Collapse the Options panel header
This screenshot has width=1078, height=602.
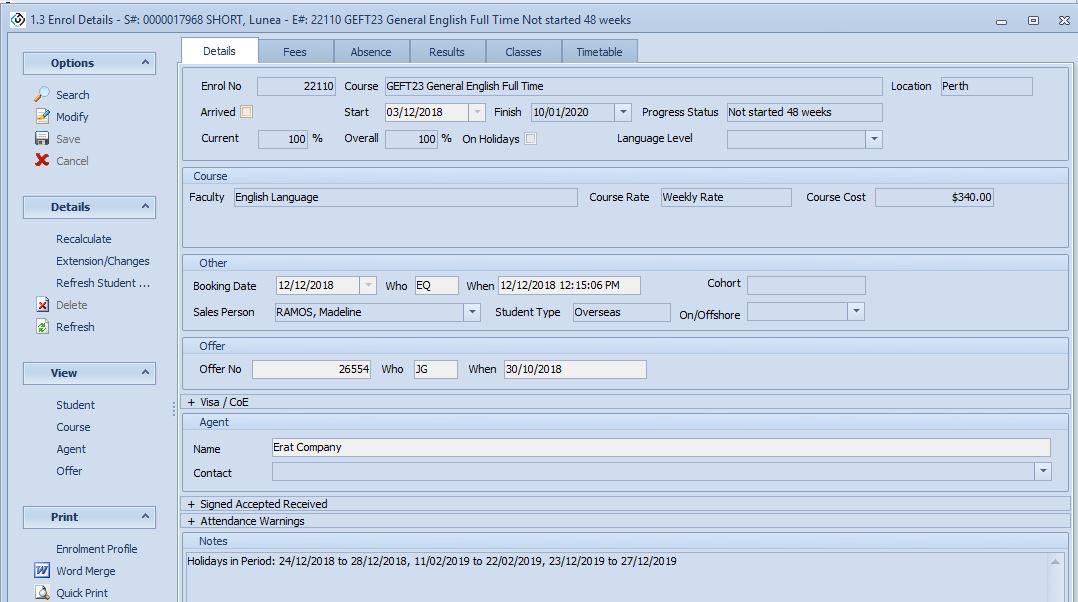pyautogui.click(x=145, y=63)
